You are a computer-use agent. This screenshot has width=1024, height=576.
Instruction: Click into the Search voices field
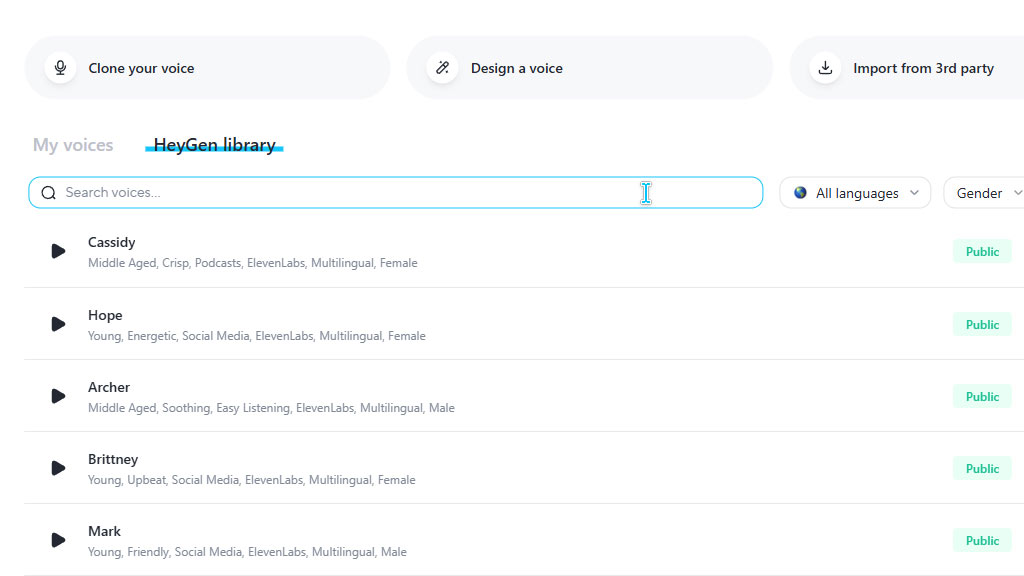pos(396,193)
